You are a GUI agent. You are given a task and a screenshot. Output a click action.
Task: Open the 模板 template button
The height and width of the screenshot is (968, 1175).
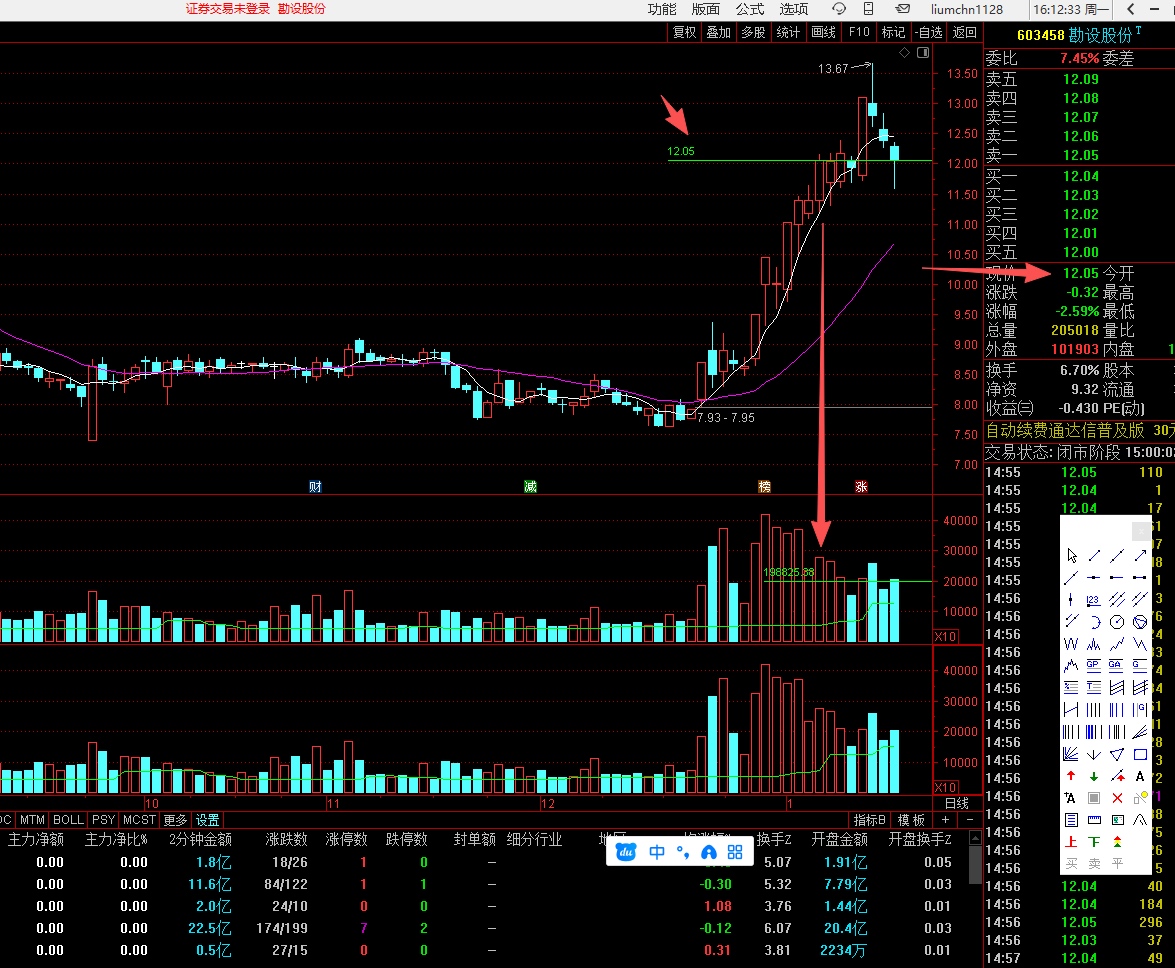911,820
